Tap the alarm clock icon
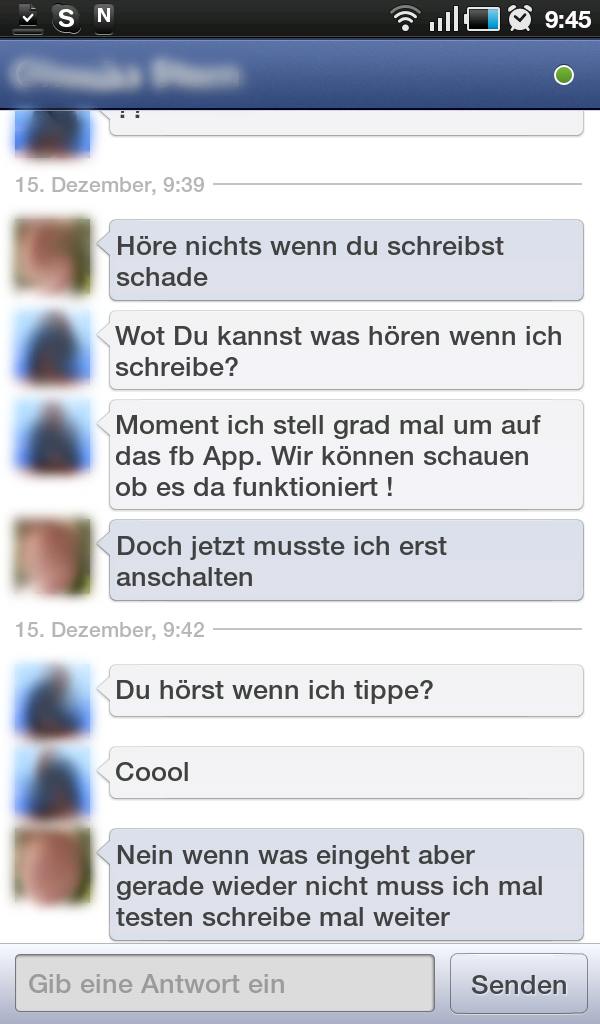Image resolution: width=600 pixels, height=1024 pixels. pyautogui.click(x=520, y=18)
